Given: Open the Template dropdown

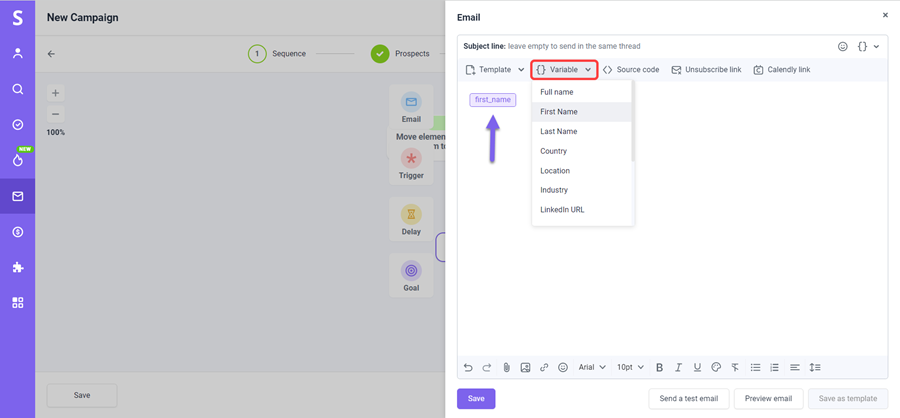Looking at the screenshot, I should (494, 69).
